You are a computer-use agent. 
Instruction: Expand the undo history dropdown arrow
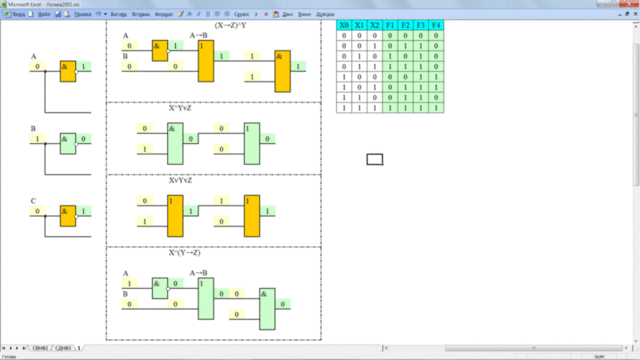coord(105,14)
